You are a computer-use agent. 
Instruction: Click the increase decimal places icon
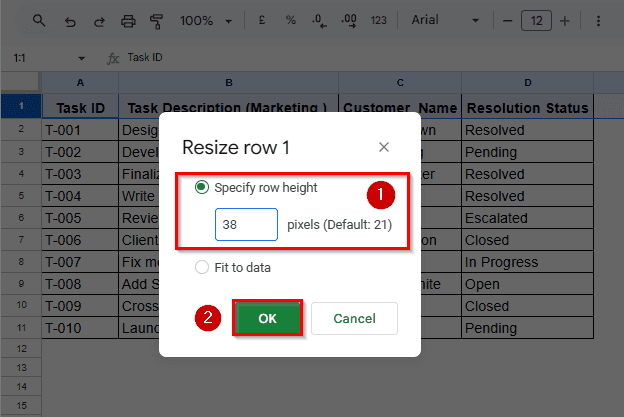[348, 21]
